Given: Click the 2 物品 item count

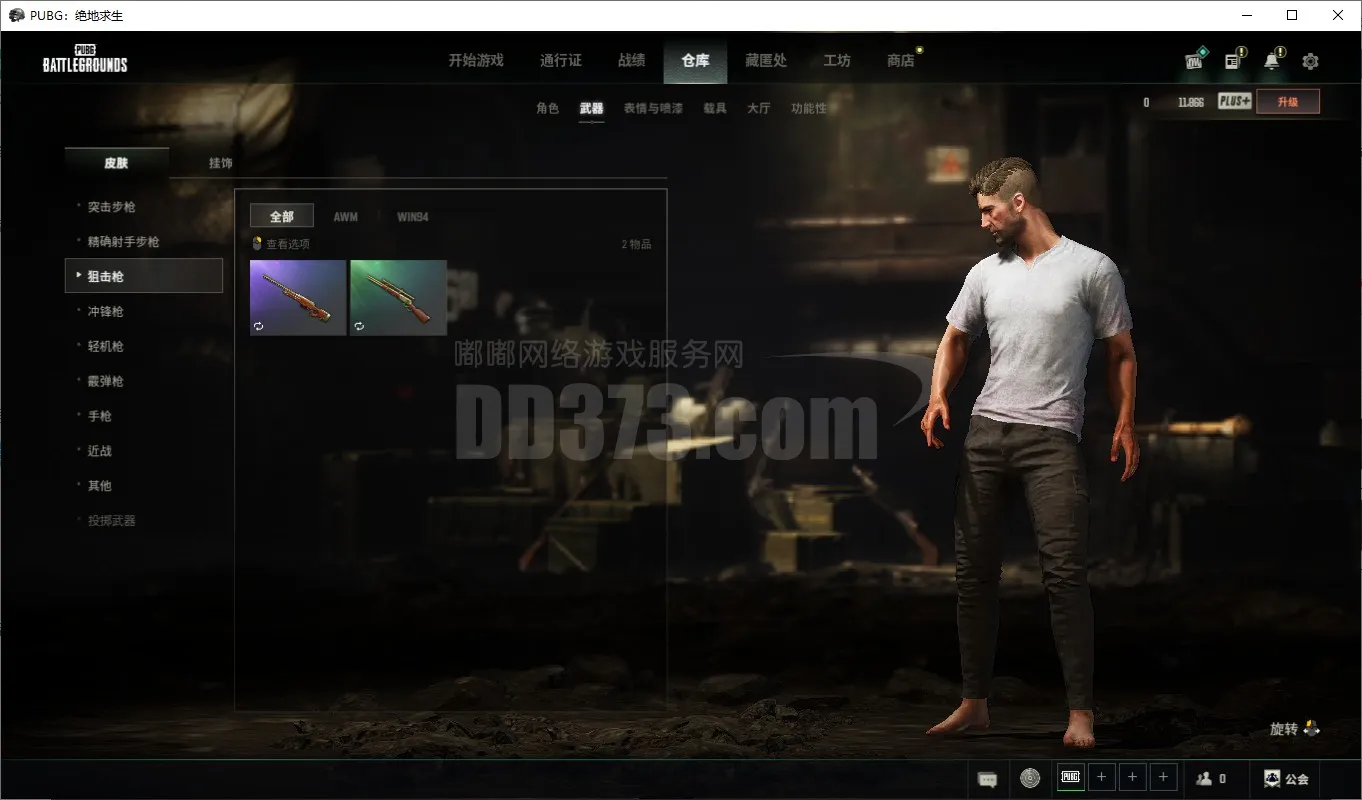Looking at the screenshot, I should pos(636,244).
